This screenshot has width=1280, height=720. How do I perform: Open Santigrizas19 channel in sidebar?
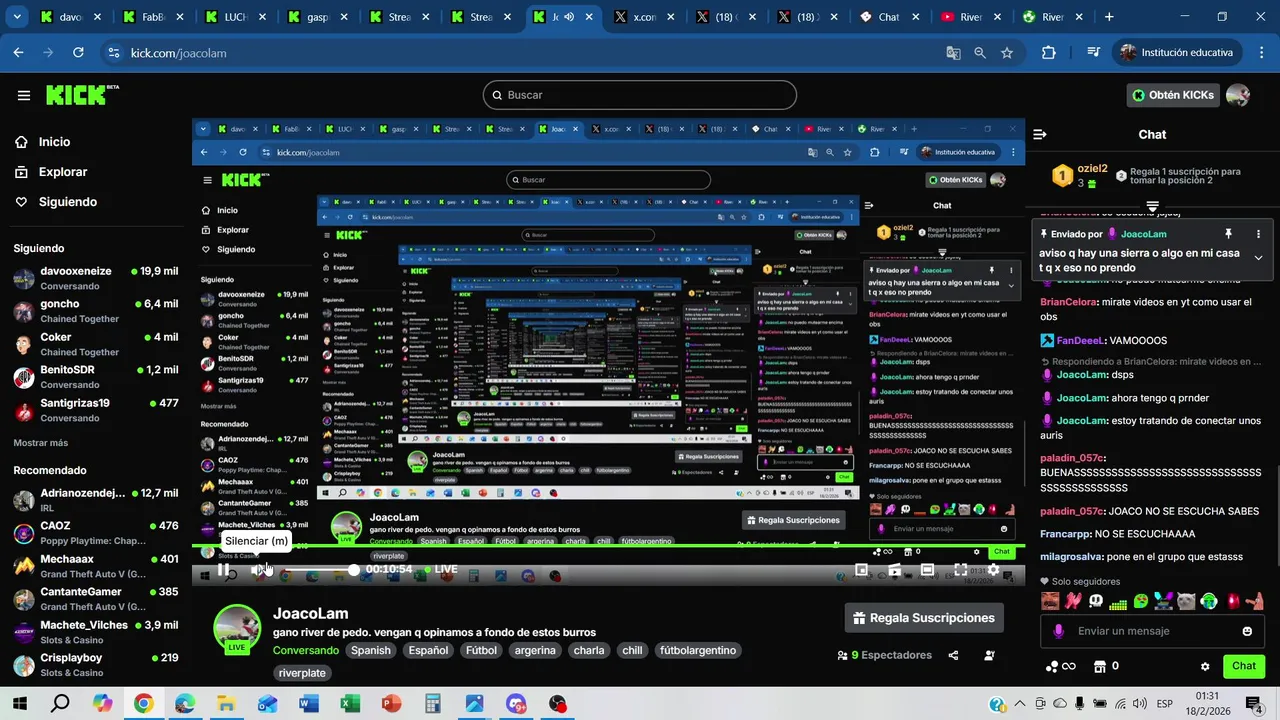tap(95, 410)
